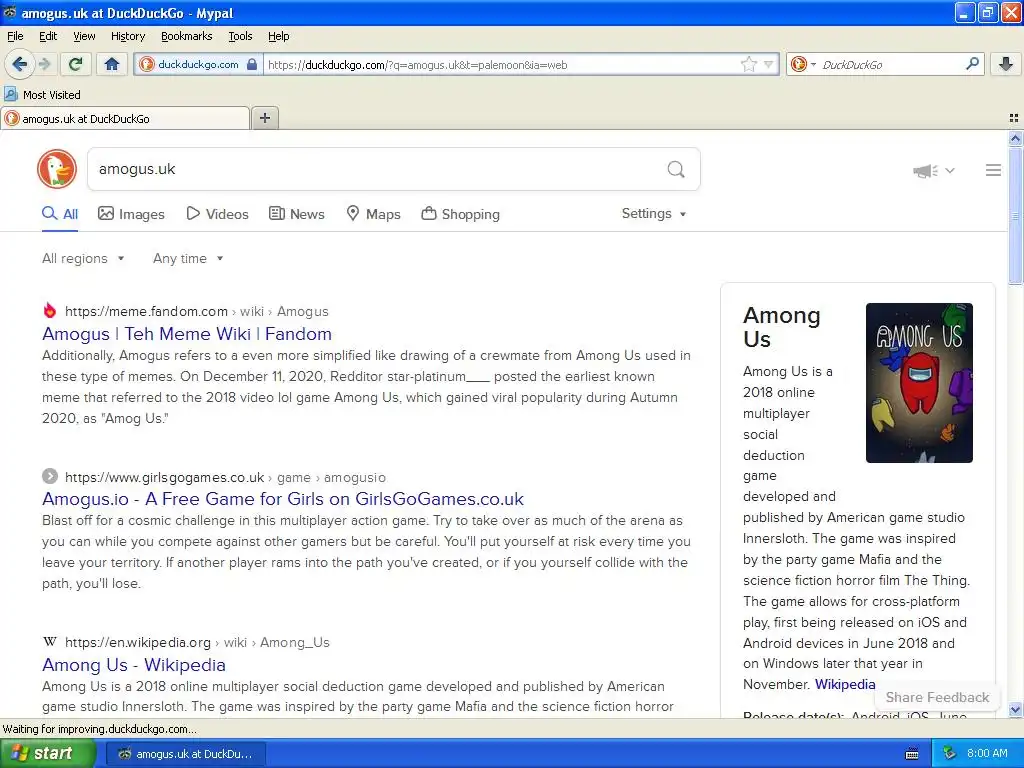Click the announcements chevron next to megaphone
This screenshot has width=1024, height=768.
[950, 170]
